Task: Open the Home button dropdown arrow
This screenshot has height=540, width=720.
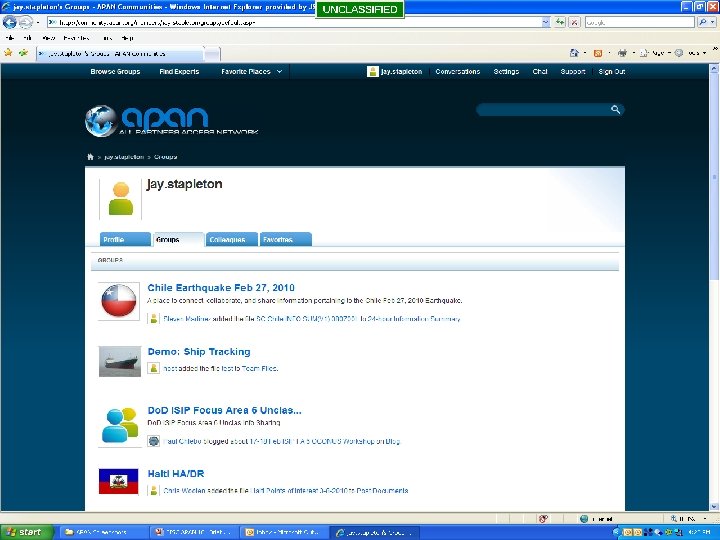Action: coord(585,53)
